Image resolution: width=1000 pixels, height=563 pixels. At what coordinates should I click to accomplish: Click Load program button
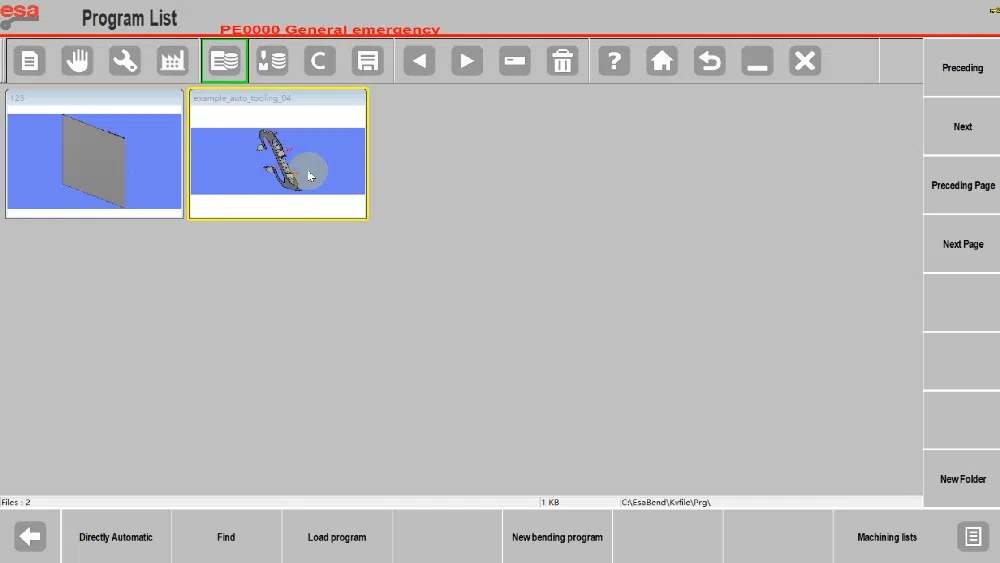[337, 537]
